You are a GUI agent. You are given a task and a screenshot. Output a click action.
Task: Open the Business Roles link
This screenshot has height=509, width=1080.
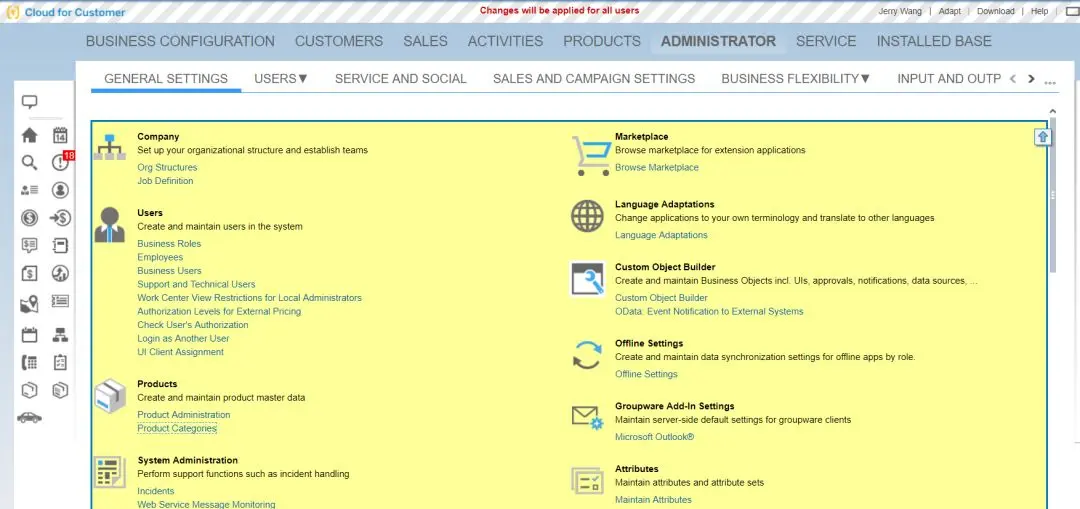point(169,244)
